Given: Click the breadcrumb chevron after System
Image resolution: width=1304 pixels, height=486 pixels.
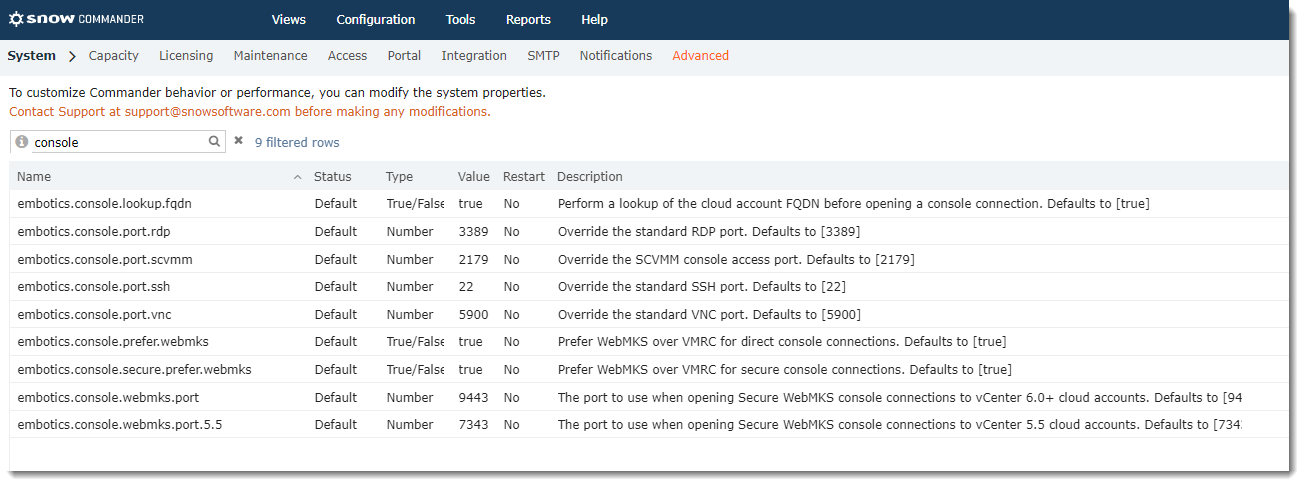Looking at the screenshot, I should (73, 56).
